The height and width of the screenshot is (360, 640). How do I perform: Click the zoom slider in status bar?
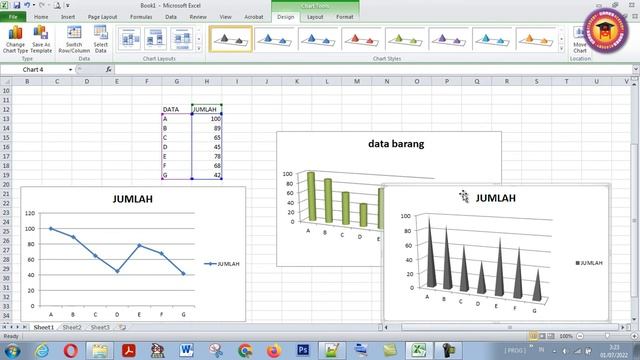click(x=607, y=336)
